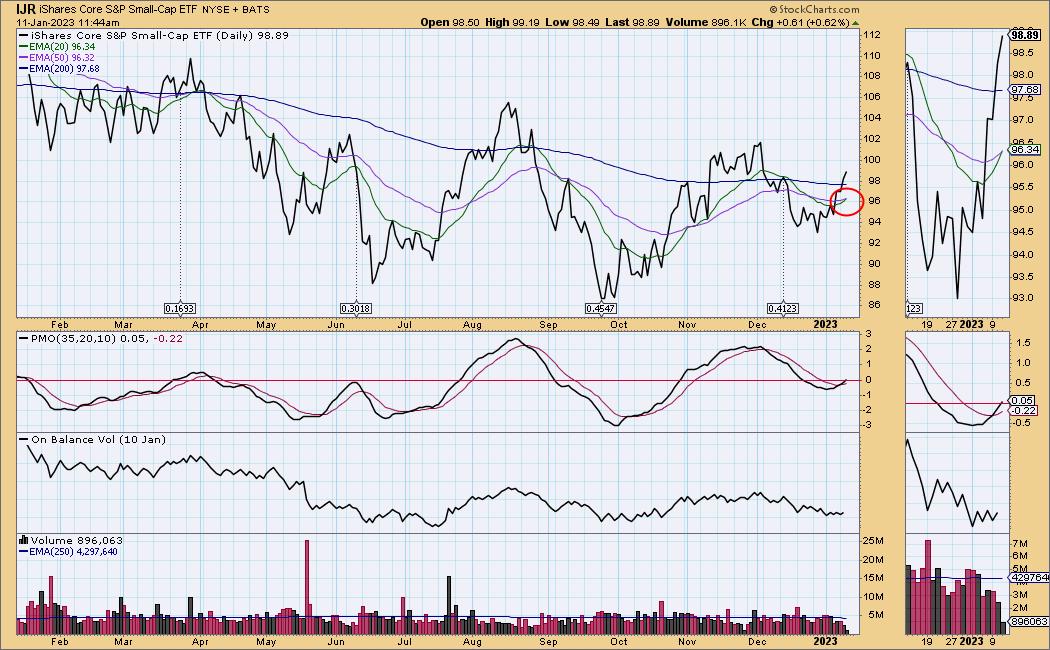Click the 25M label on the volume axis

coord(874,541)
